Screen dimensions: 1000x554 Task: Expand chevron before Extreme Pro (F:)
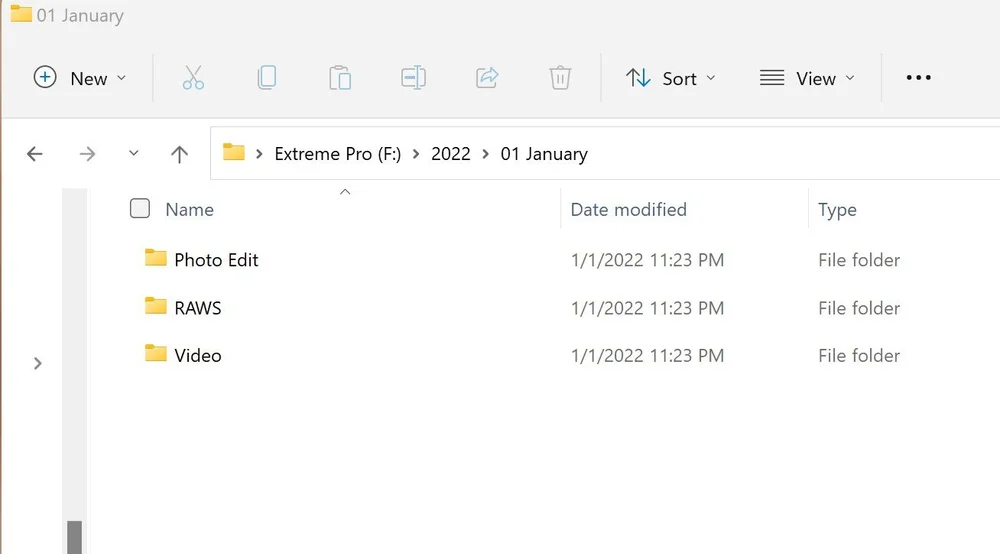coord(259,154)
